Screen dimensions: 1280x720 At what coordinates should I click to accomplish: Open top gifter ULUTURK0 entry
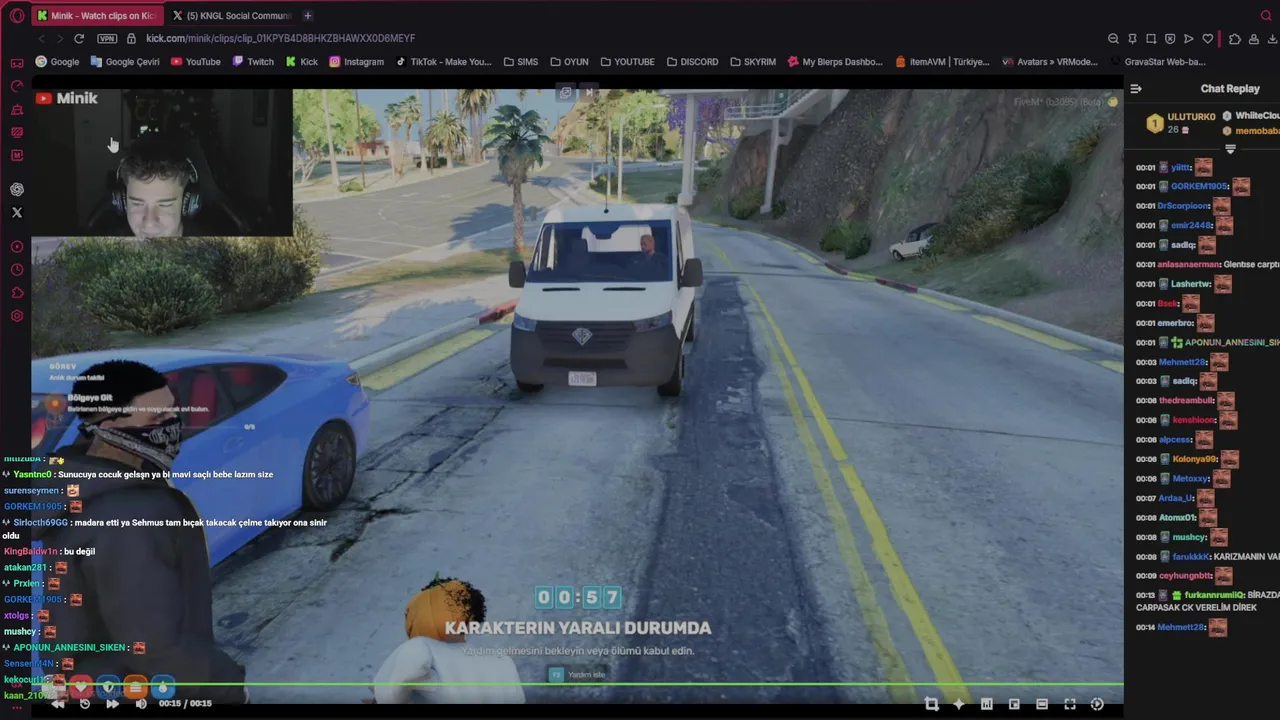point(1180,123)
